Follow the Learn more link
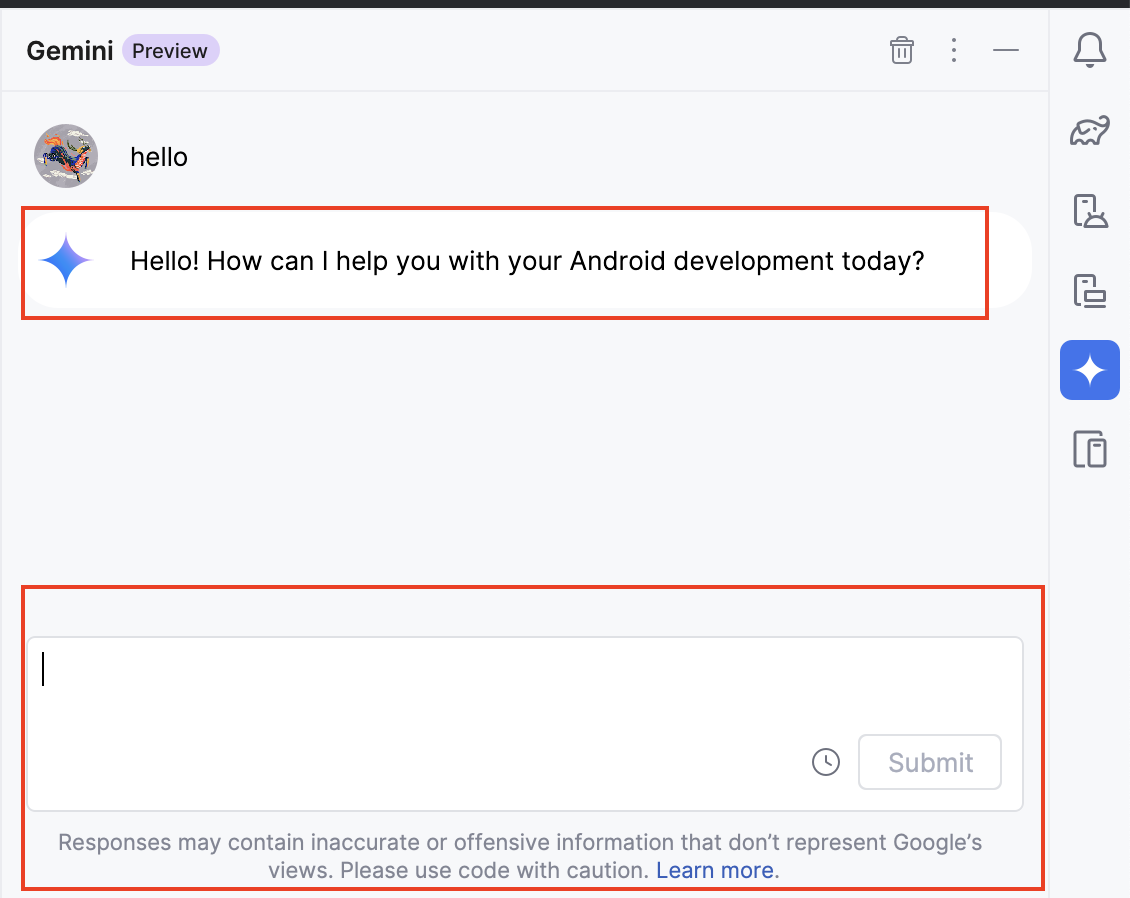This screenshot has height=898, width=1130. click(x=714, y=870)
